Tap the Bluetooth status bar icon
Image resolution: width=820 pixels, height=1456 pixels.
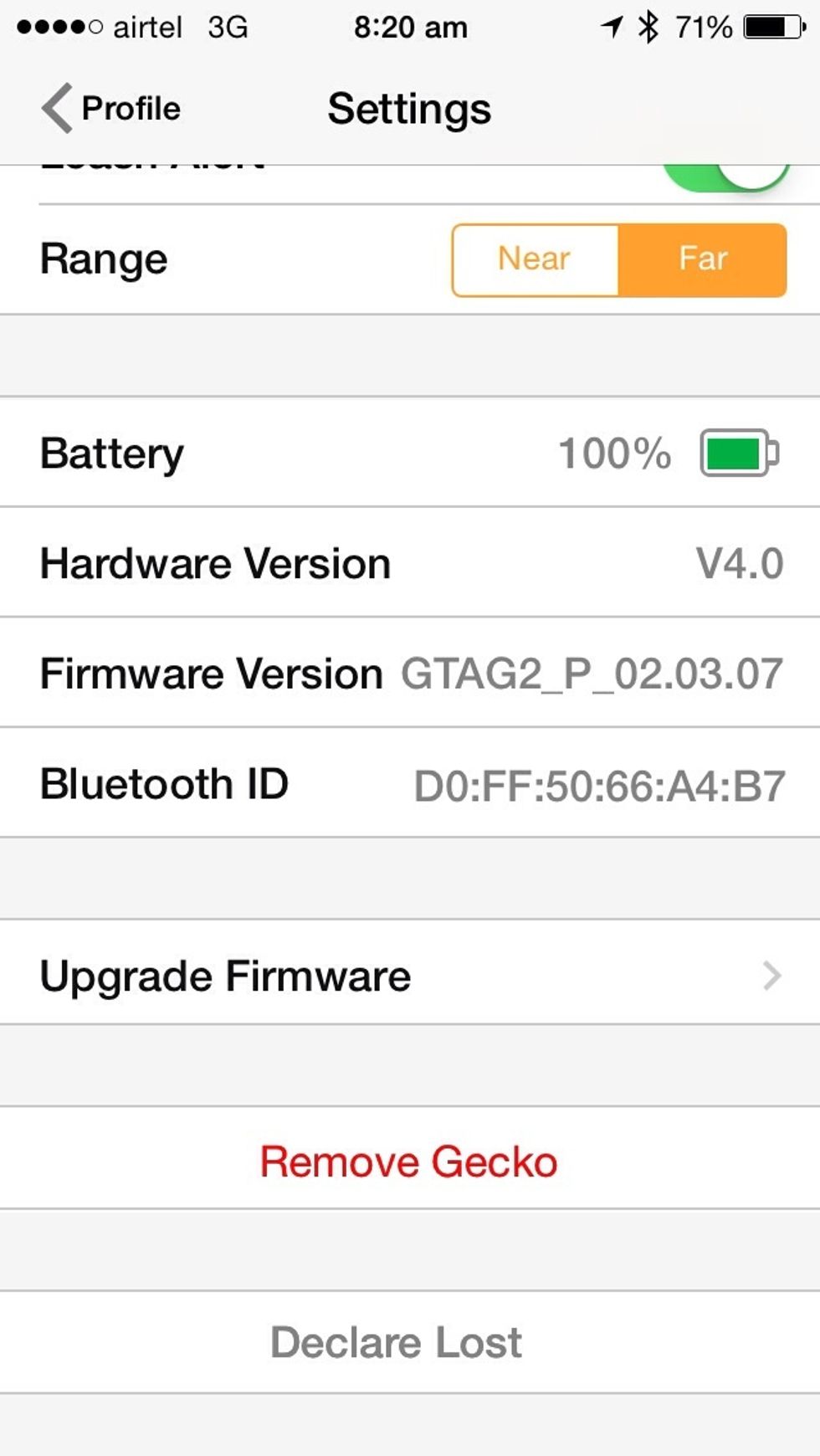click(x=648, y=27)
